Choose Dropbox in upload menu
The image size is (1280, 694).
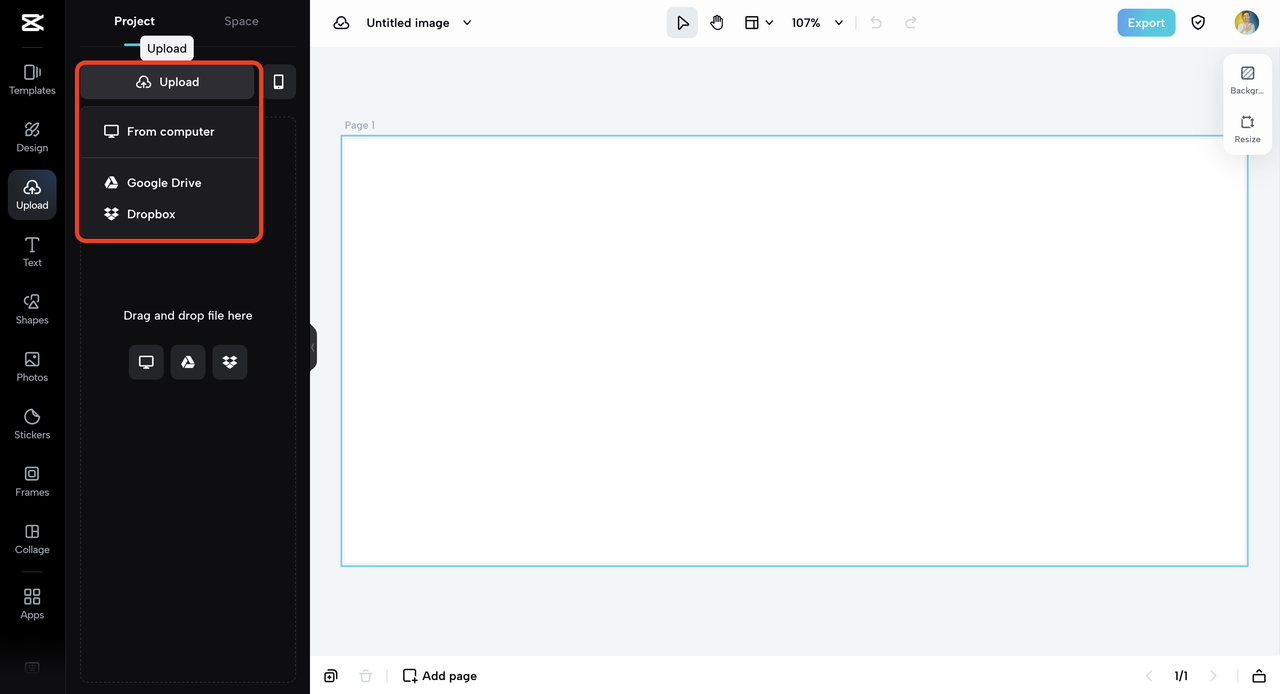pyautogui.click(x=170, y=214)
